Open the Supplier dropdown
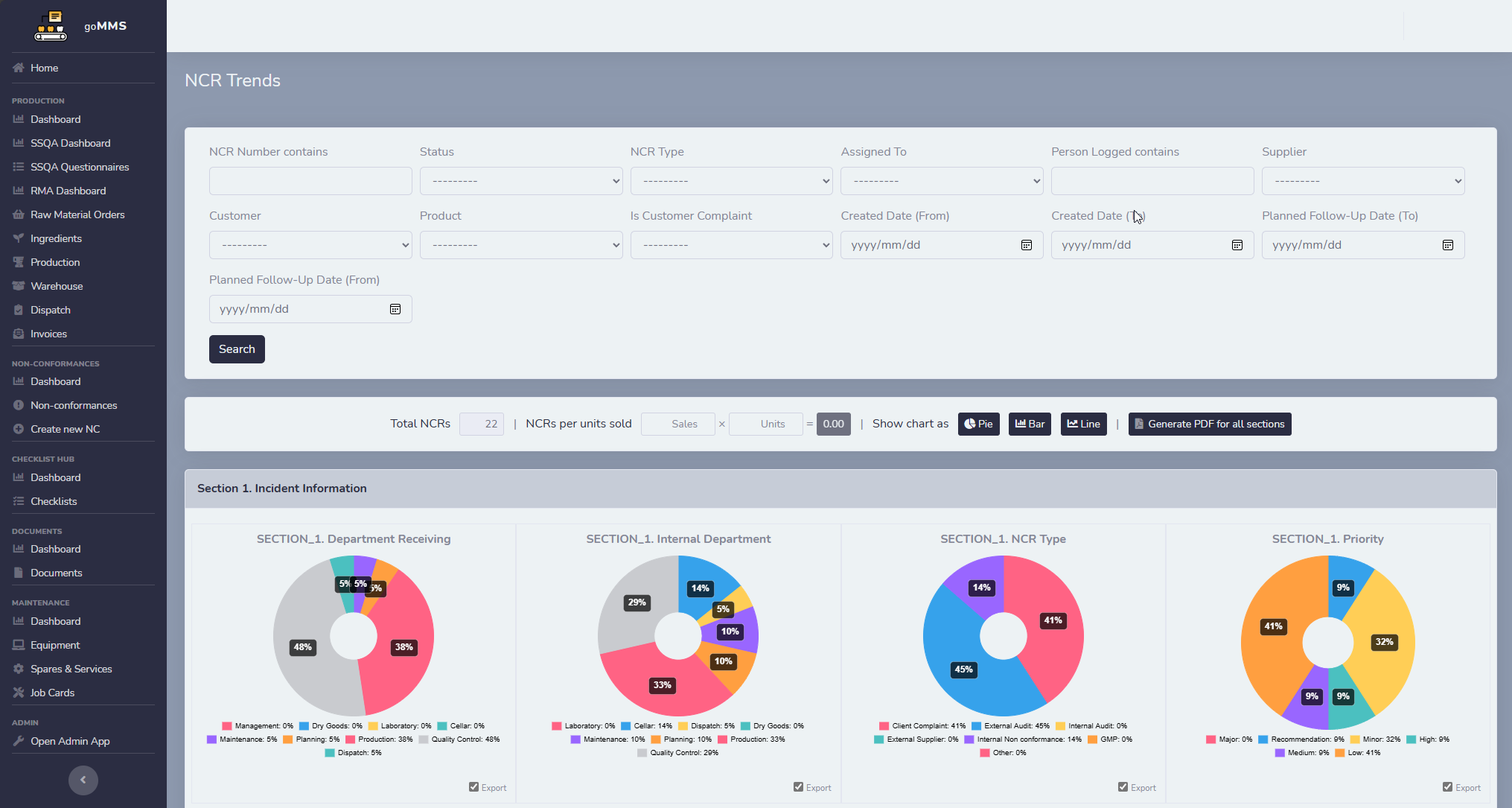The image size is (1512, 808). [1362, 181]
